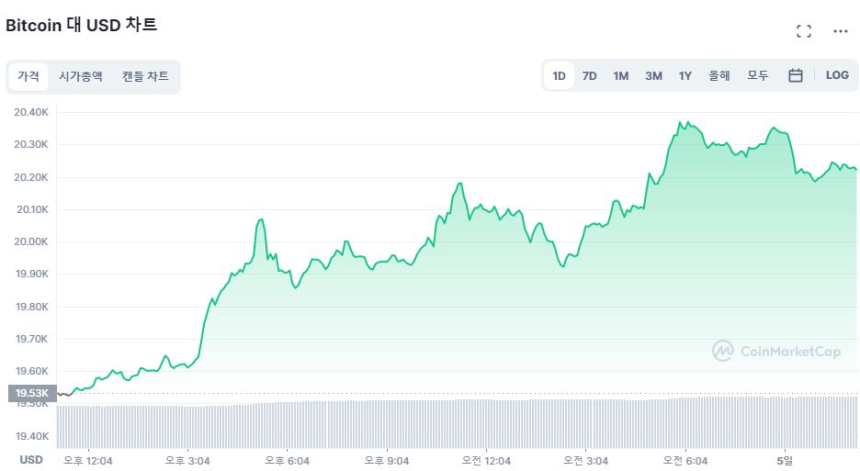
Task: Toggle the LOG scale button
Action: click(837, 76)
